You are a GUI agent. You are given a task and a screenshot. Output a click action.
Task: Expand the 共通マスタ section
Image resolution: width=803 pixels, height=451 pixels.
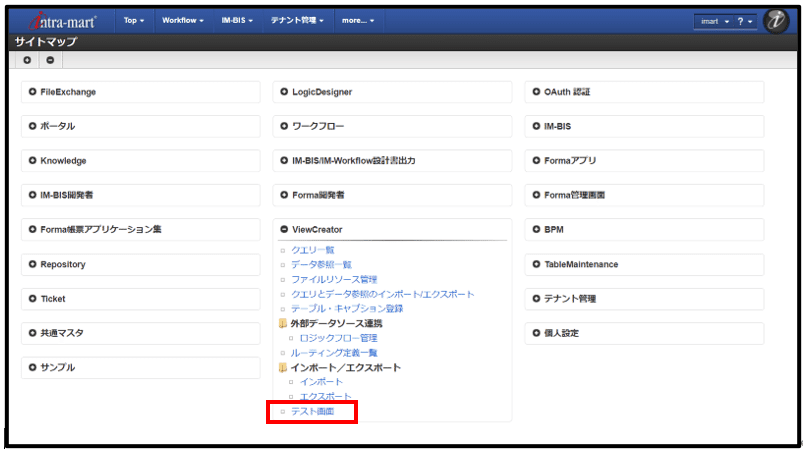140,333
